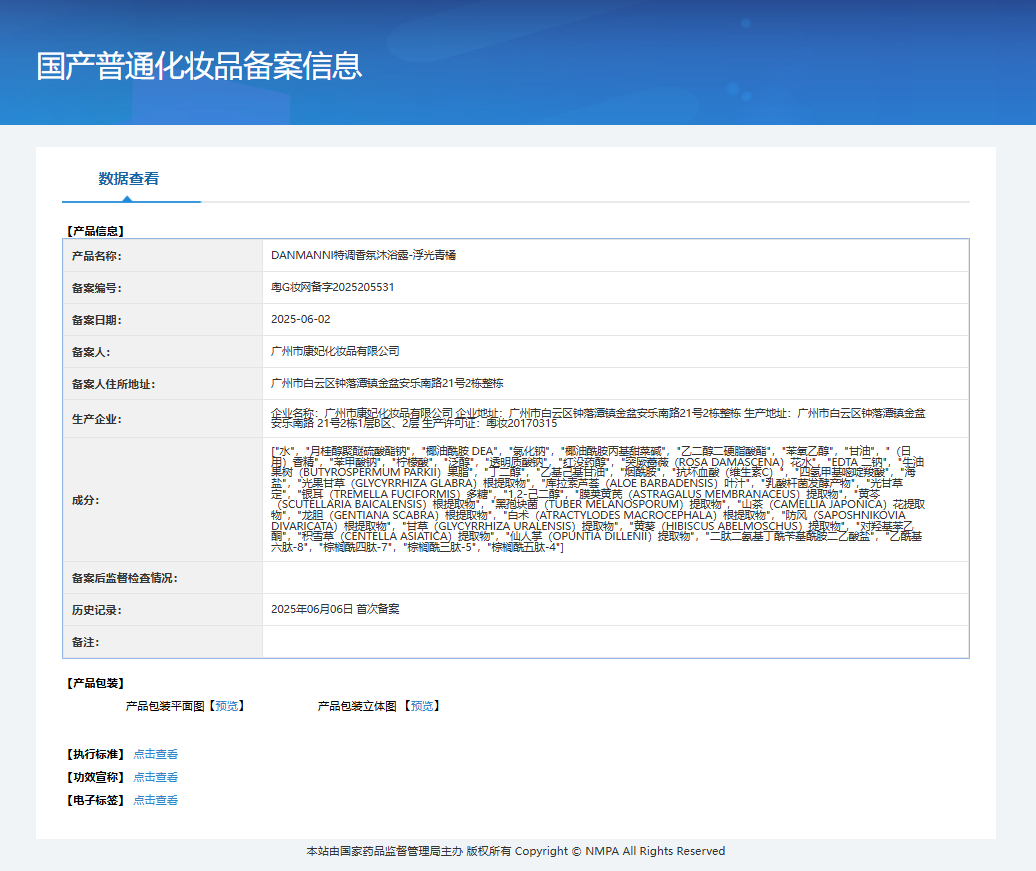This screenshot has height=871, width=1036.
Task: Click product name DANMANNI特调香氛沐浴露-浮光青橘
Action: tap(363, 255)
